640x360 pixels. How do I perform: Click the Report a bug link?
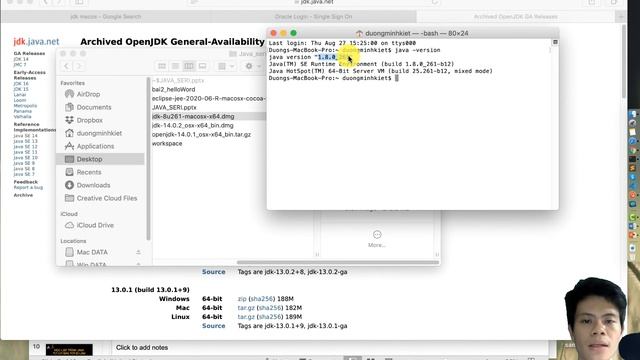tap(28, 187)
